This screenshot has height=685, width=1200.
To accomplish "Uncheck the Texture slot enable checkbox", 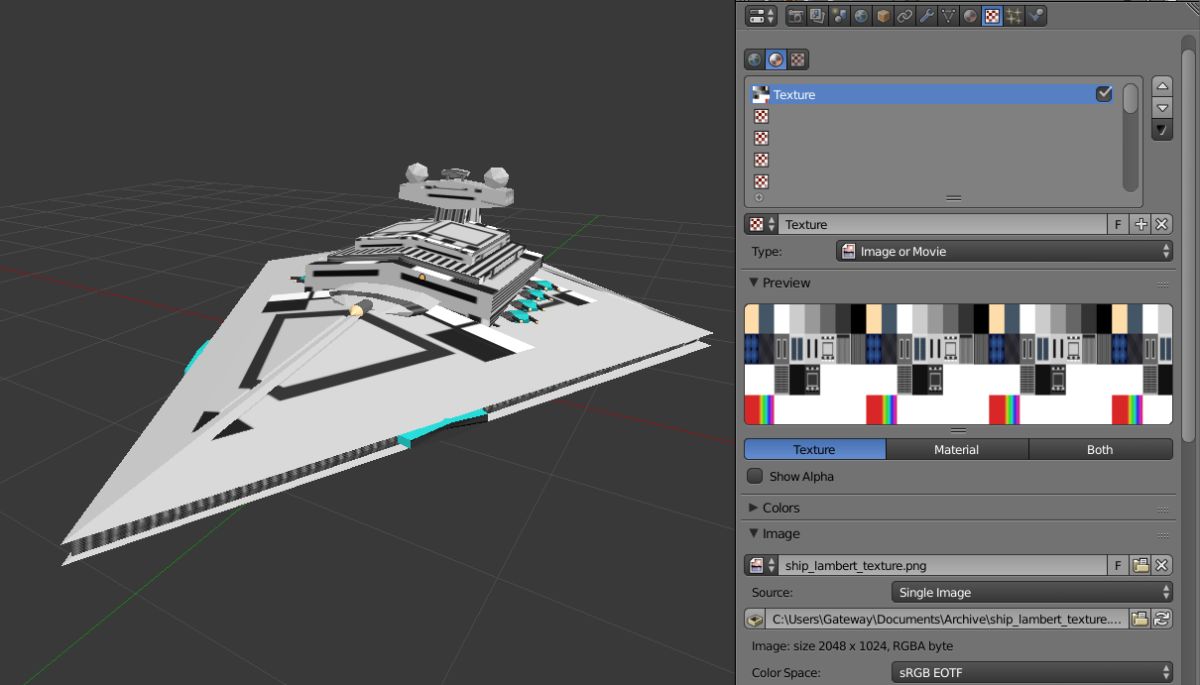I will pyautogui.click(x=1104, y=94).
